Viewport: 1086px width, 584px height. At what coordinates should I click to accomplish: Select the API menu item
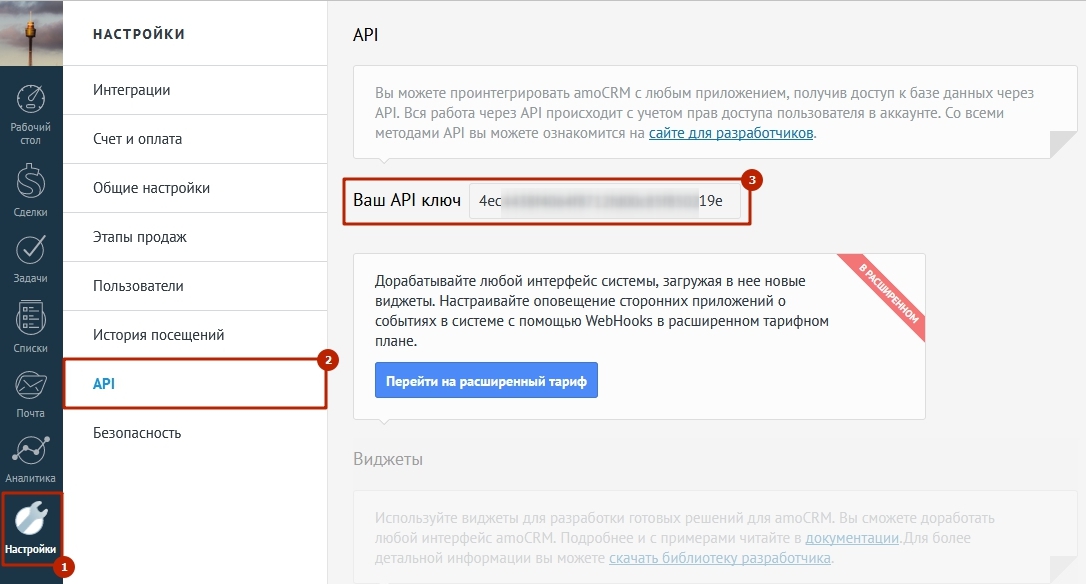click(x=105, y=384)
